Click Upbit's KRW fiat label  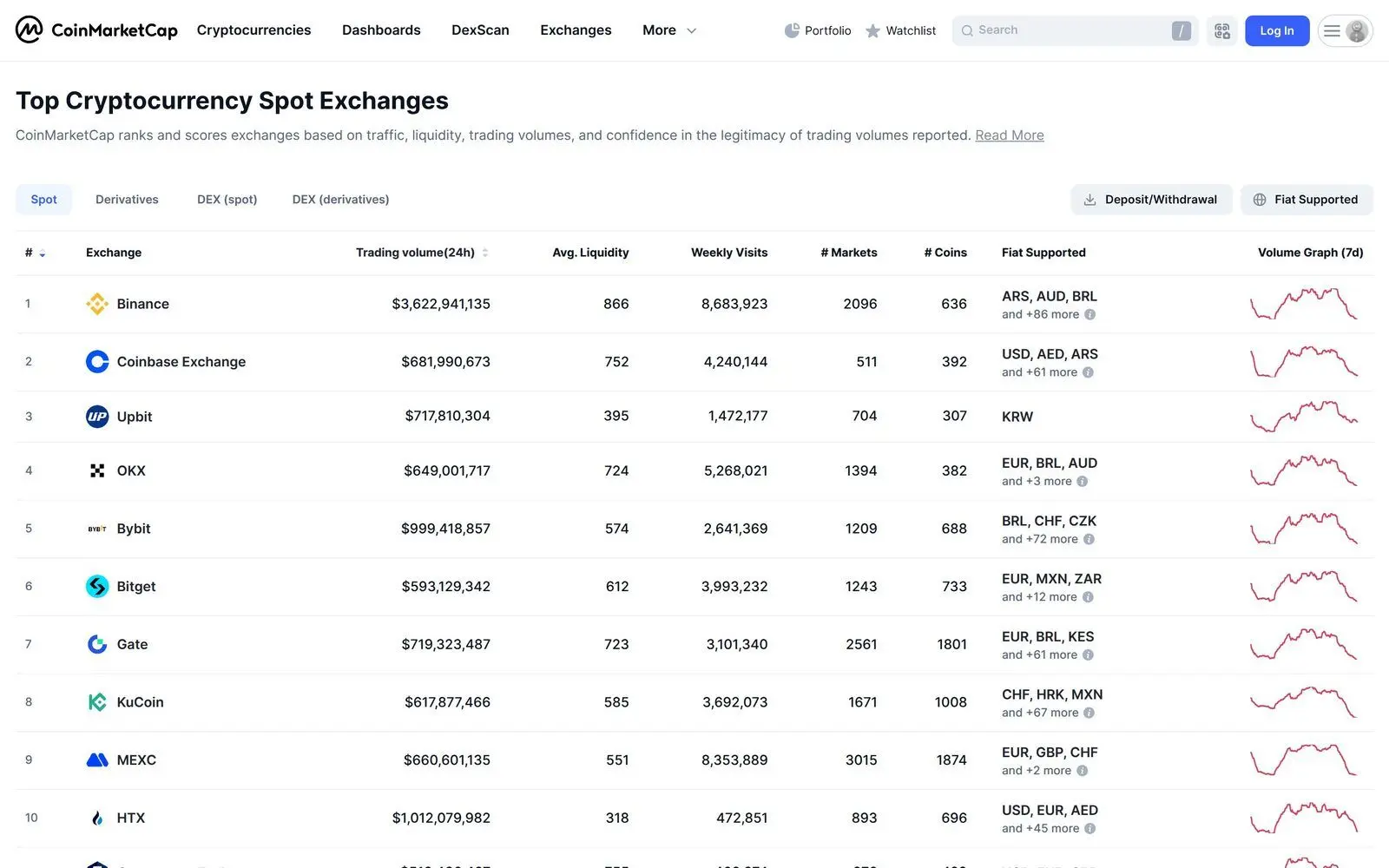coord(1017,417)
